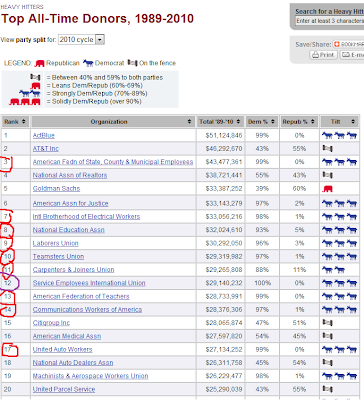Open Machinists & Aerospace Workers Union link

pos(90,376)
